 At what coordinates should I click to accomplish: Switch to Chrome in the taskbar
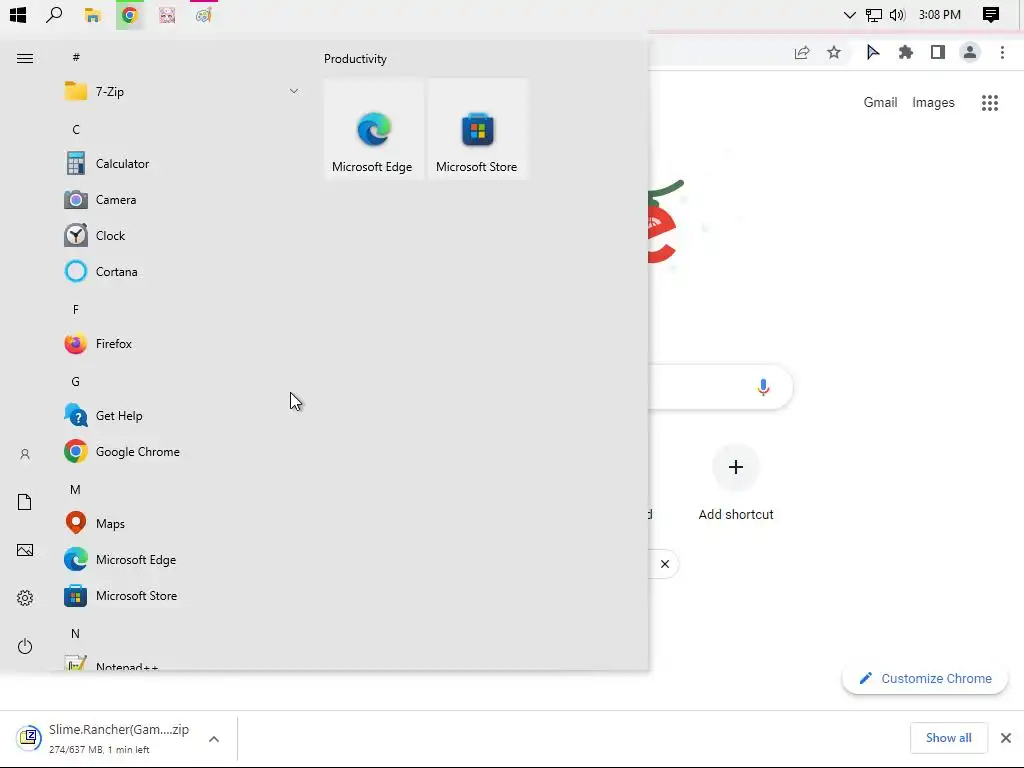[x=129, y=14]
